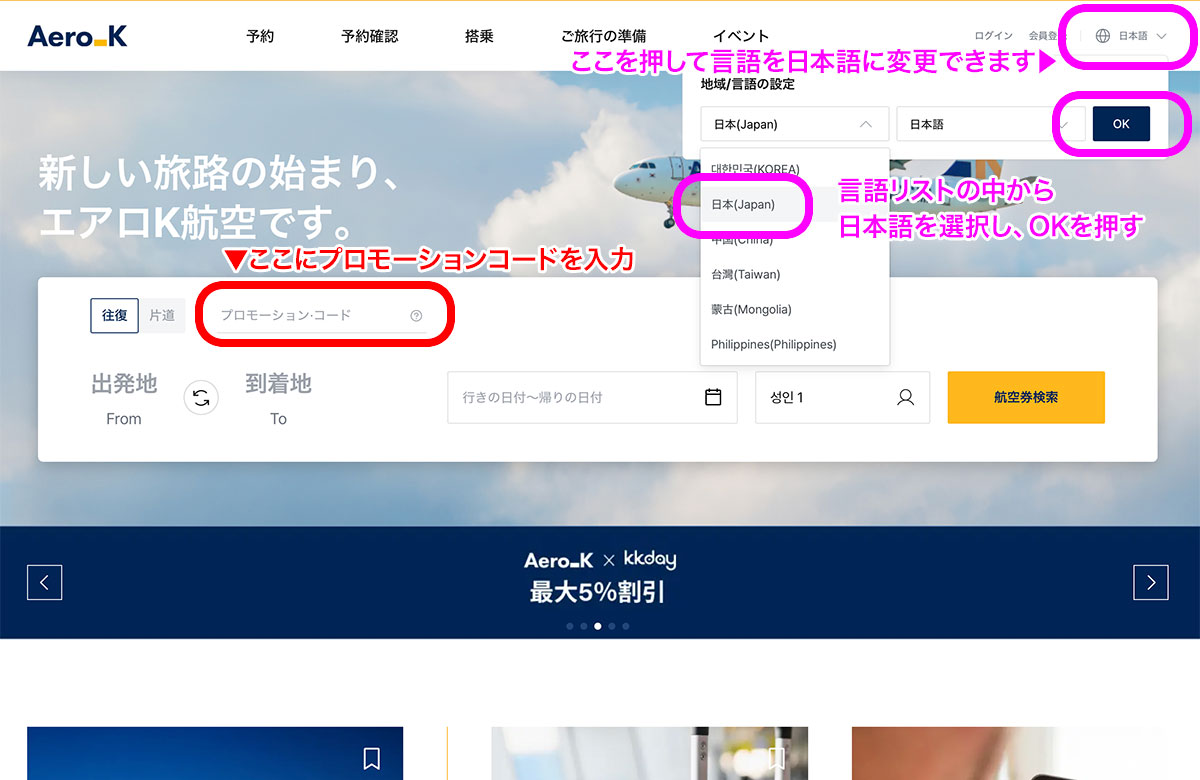Go to previous banner slide

click(x=45, y=582)
